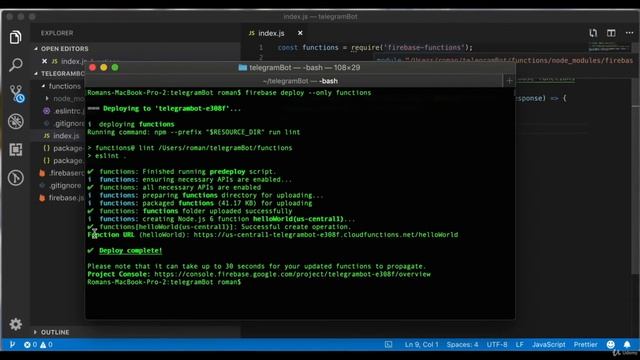The width and height of the screenshot is (640, 360).
Task: Open the Explorer view in activity bar
Action: pos(16,38)
